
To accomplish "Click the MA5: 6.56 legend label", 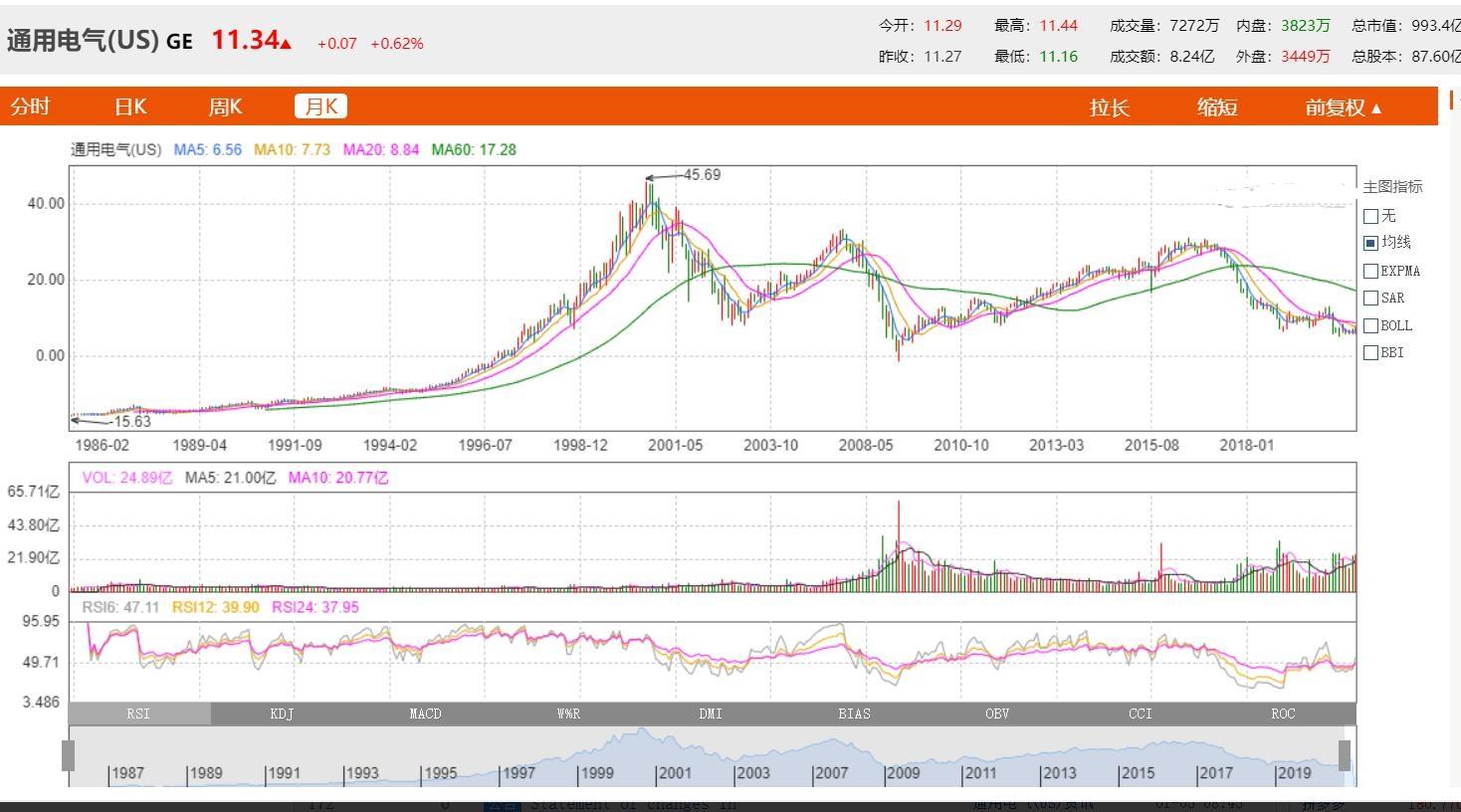I will [x=208, y=149].
